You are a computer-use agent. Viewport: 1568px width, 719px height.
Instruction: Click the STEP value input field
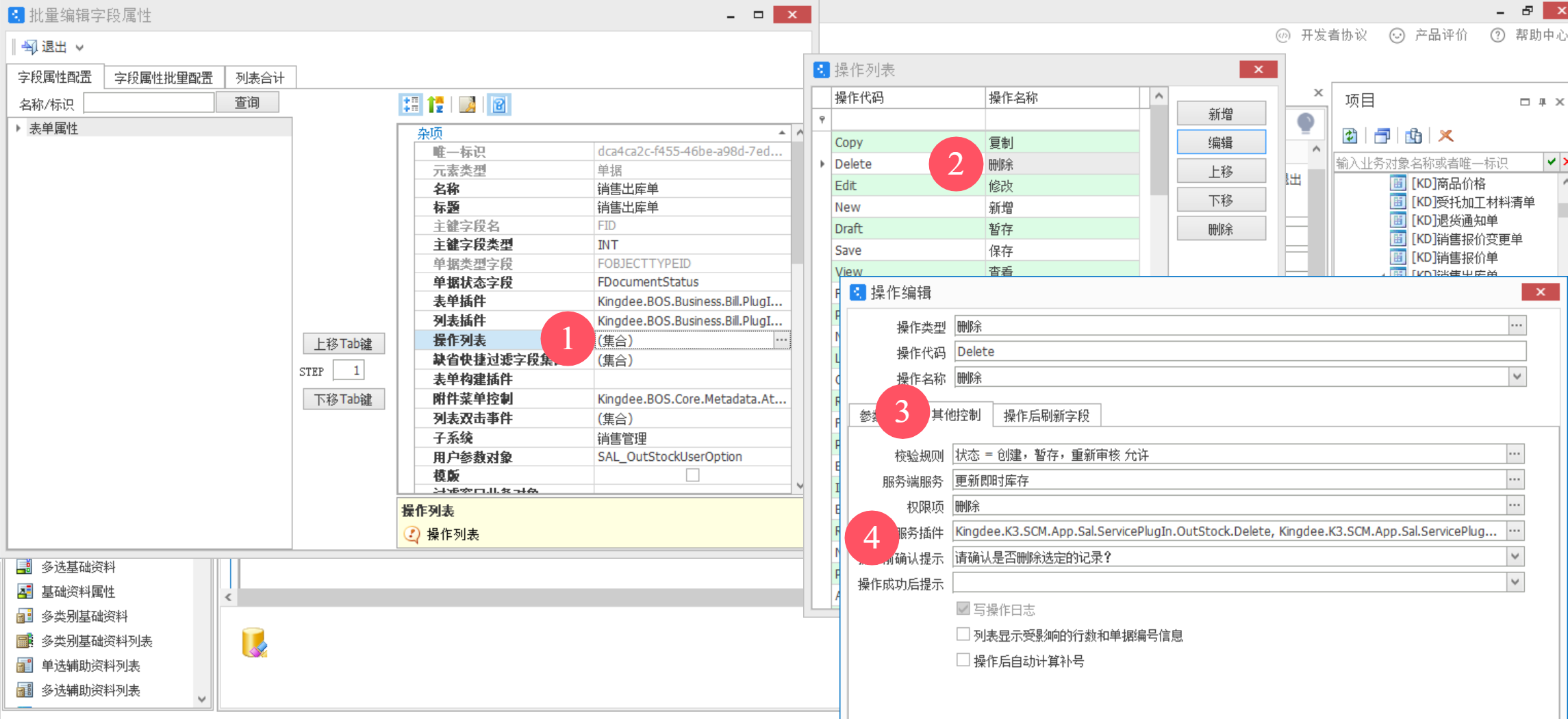coord(349,370)
